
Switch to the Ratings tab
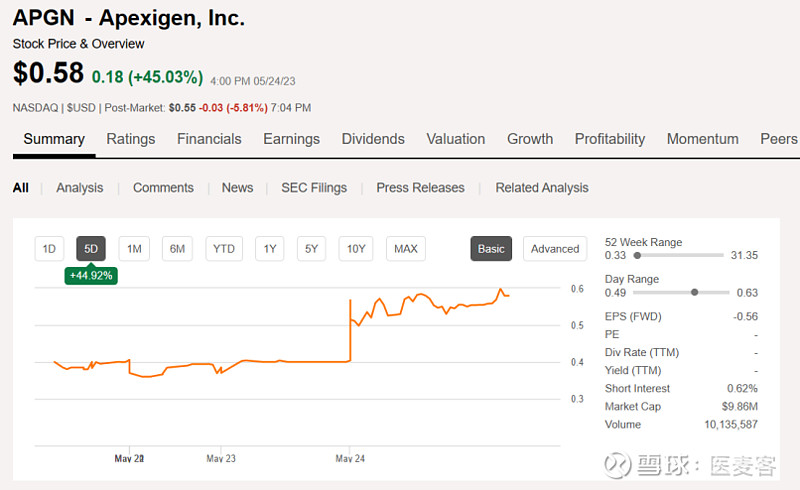pyautogui.click(x=130, y=139)
